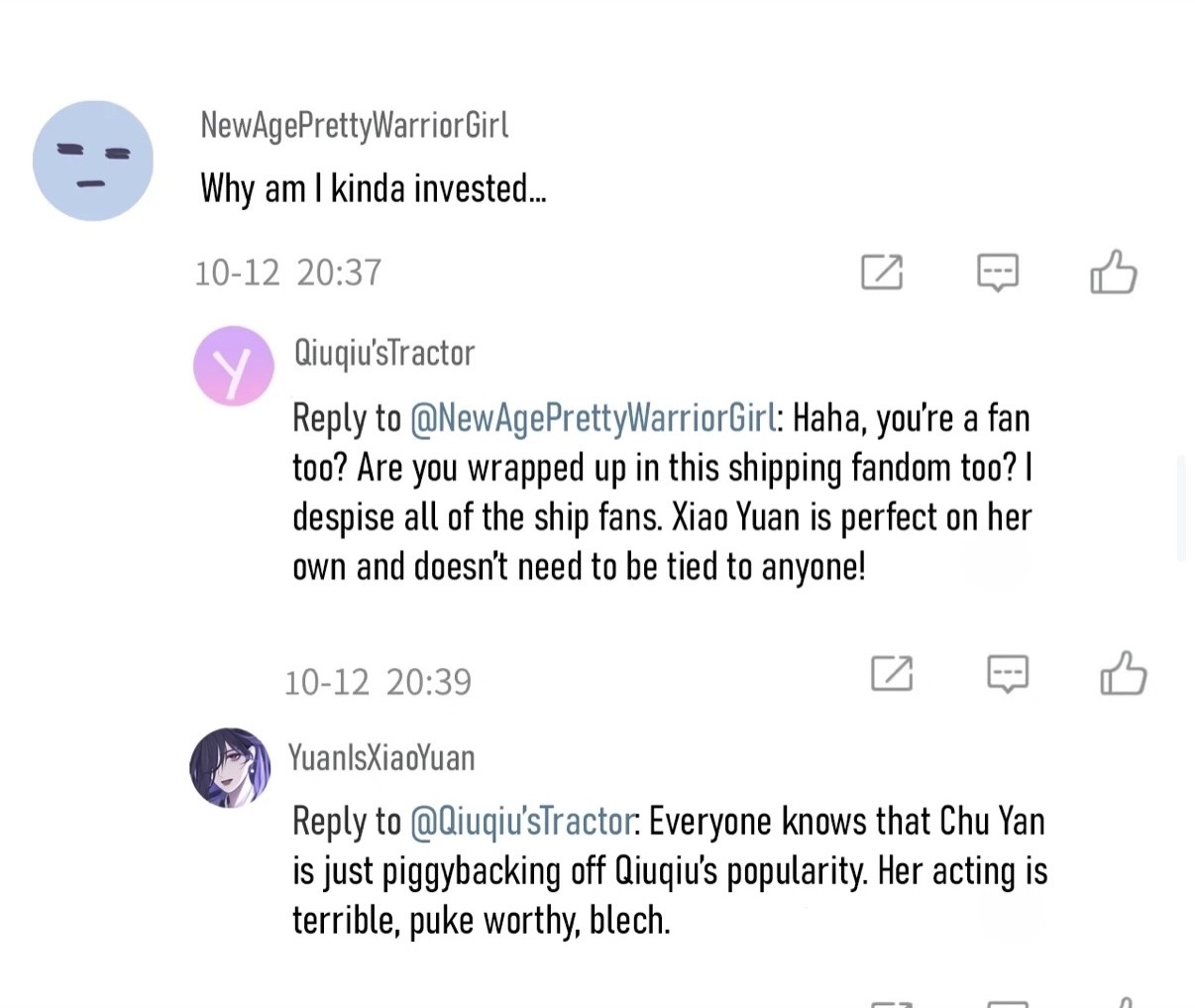The image size is (1195, 1008).
Task: Tap the reply text about despising ship fans
Action: [x=662, y=493]
